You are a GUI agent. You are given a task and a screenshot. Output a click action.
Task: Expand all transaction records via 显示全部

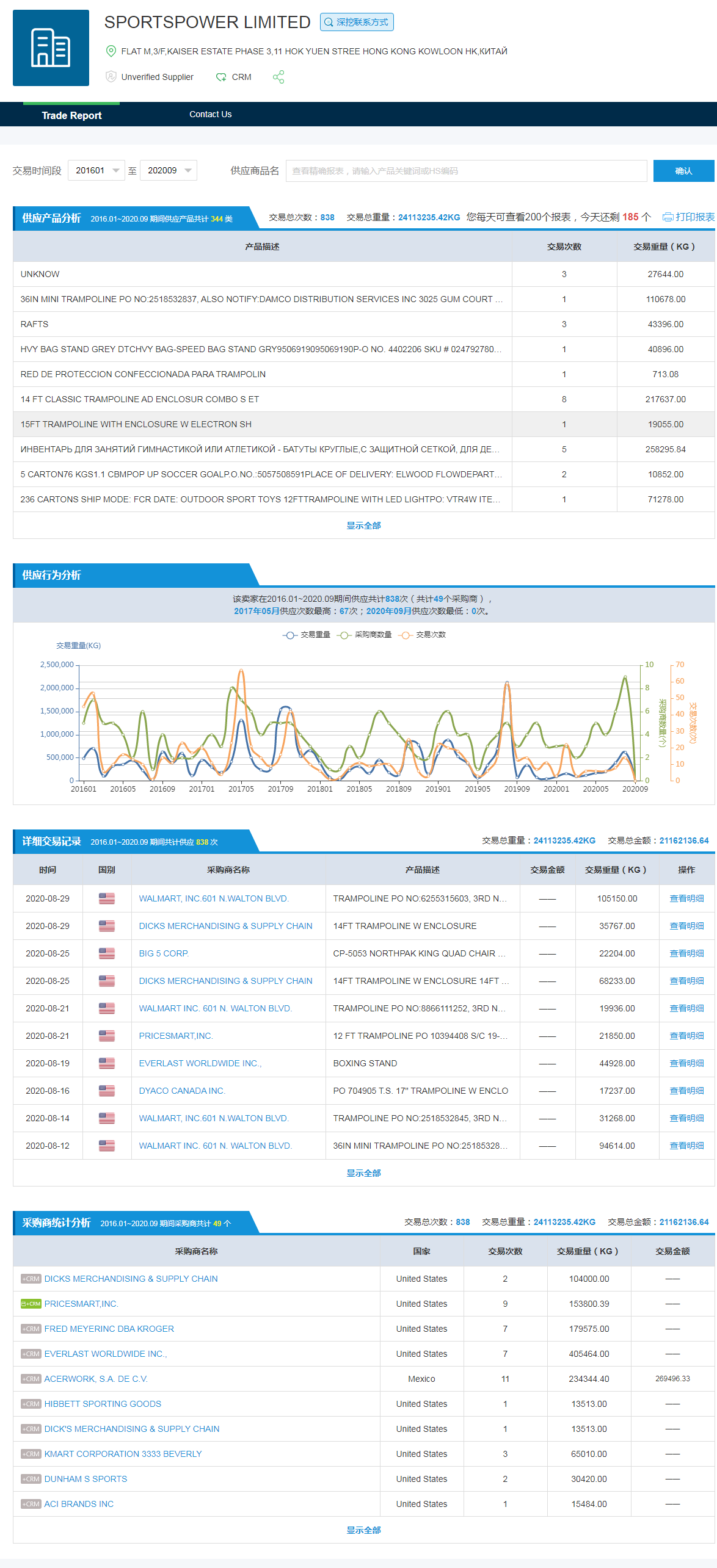pyautogui.click(x=364, y=1173)
